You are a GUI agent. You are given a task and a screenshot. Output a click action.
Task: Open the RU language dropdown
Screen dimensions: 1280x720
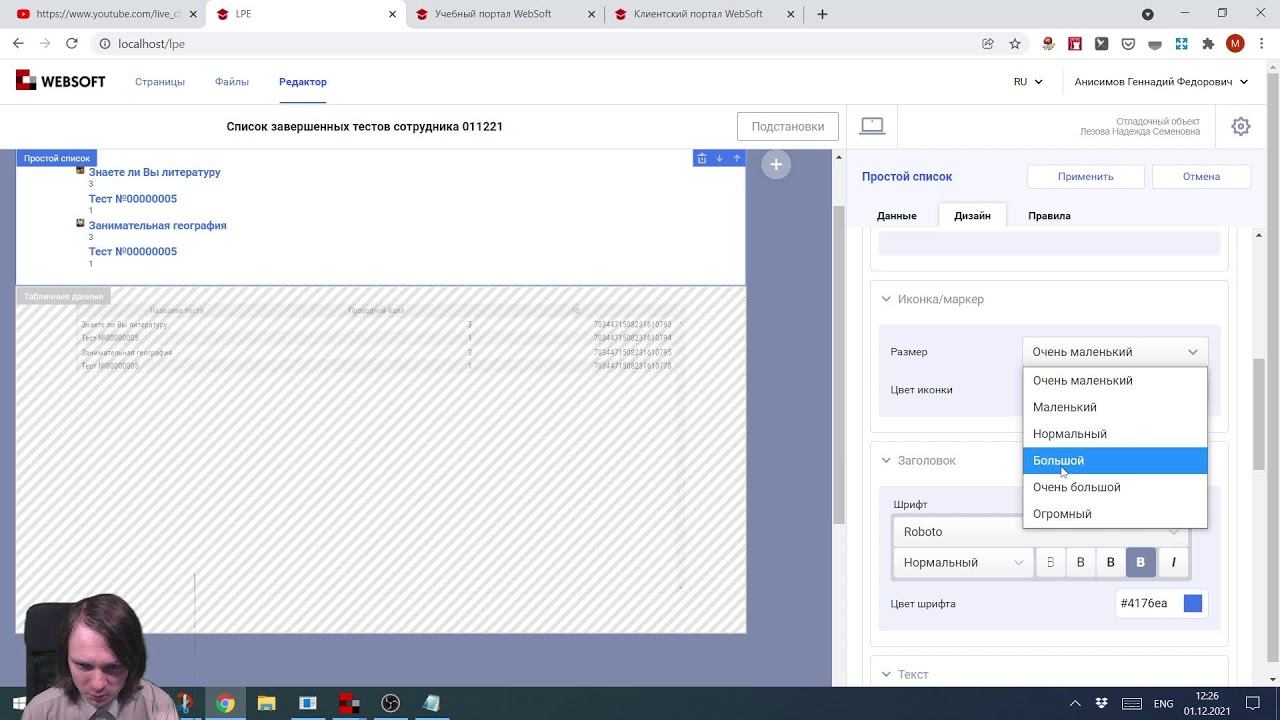tap(1028, 82)
